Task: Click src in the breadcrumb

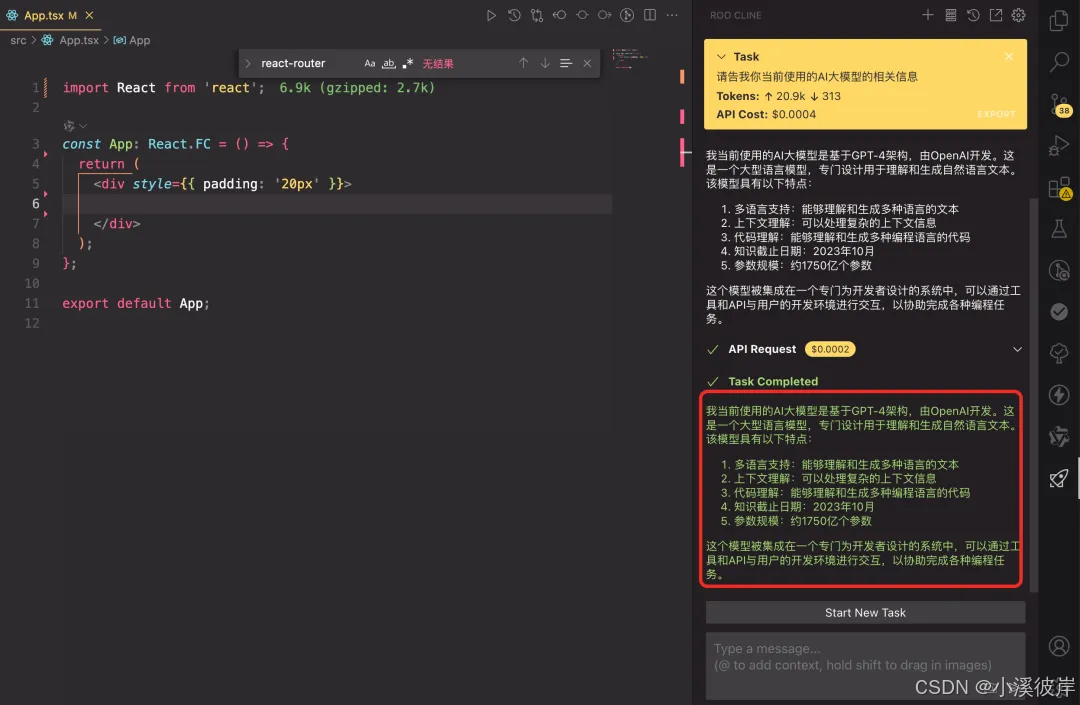Action: 19,40
